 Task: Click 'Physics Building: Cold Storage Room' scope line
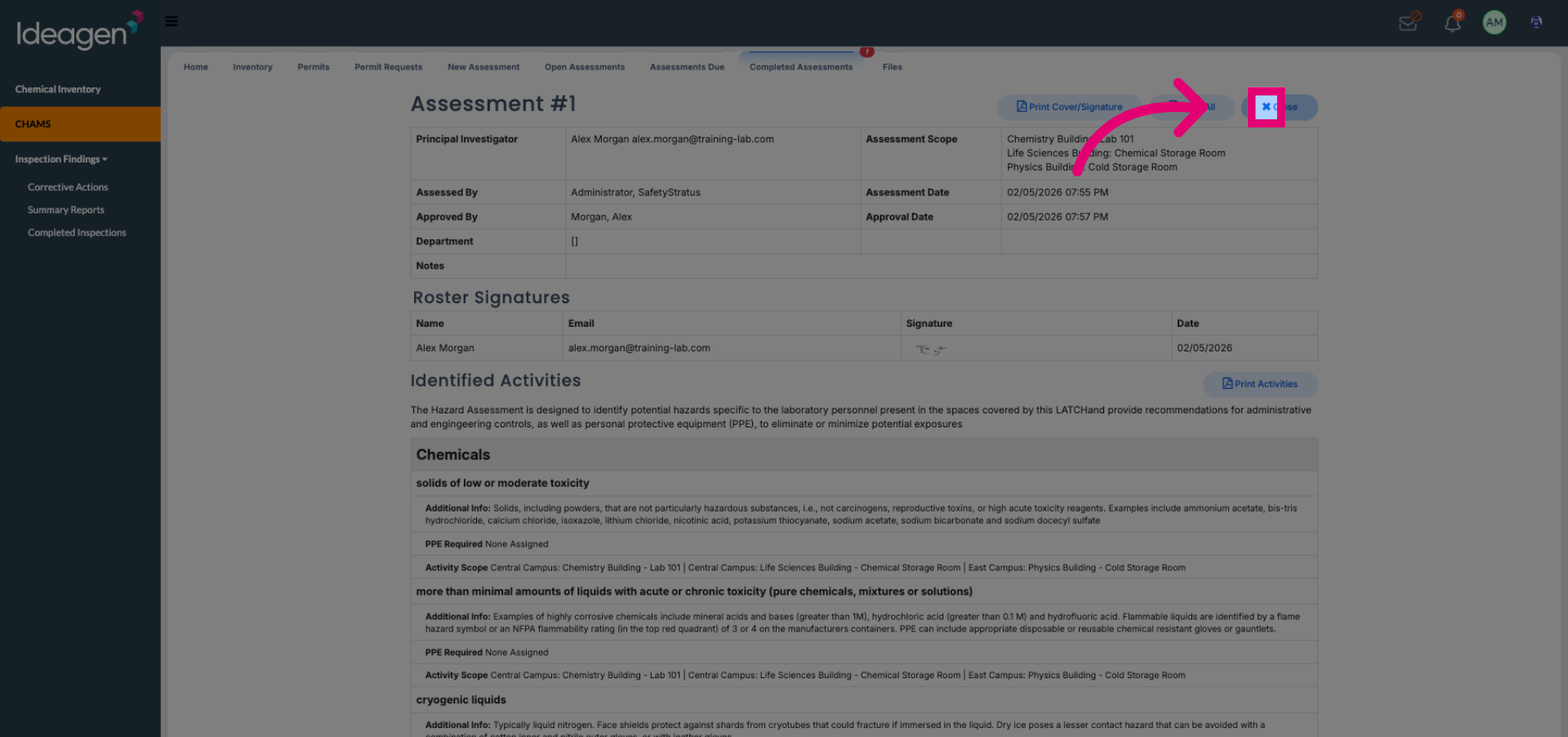[1092, 167]
